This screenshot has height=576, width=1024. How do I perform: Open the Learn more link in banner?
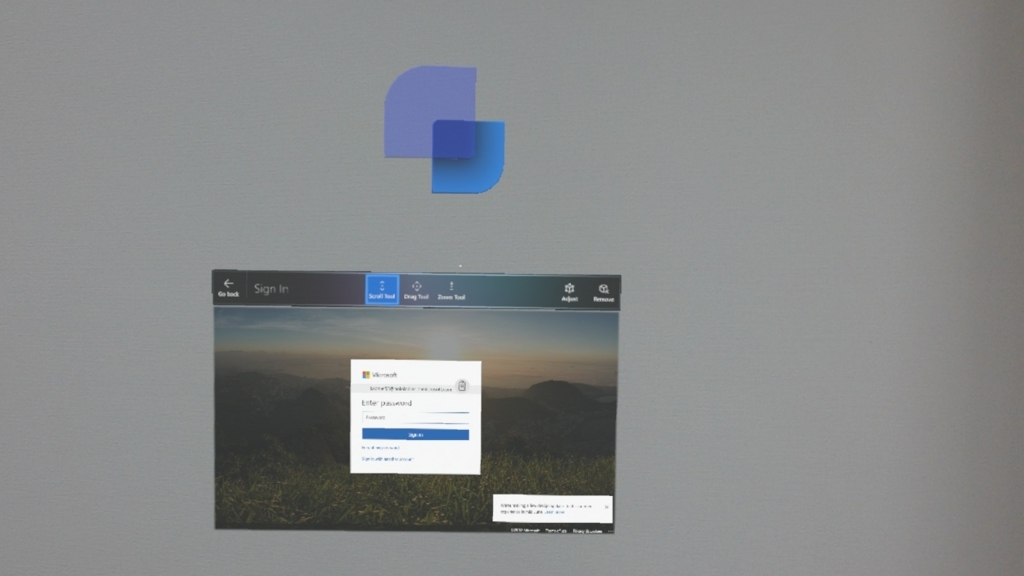pos(554,513)
